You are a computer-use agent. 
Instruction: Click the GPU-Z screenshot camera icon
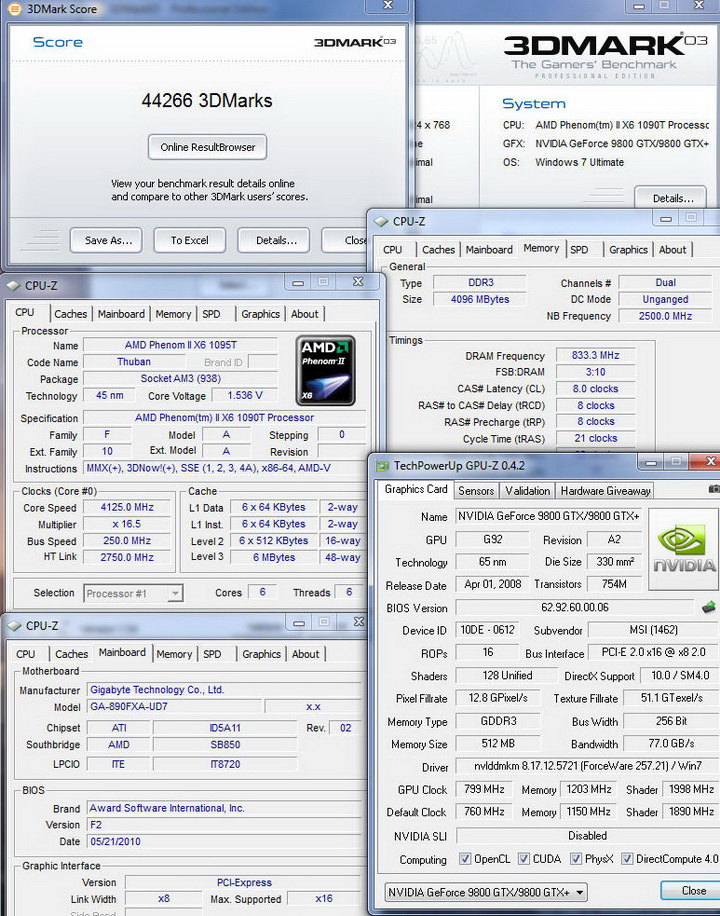coord(714,488)
